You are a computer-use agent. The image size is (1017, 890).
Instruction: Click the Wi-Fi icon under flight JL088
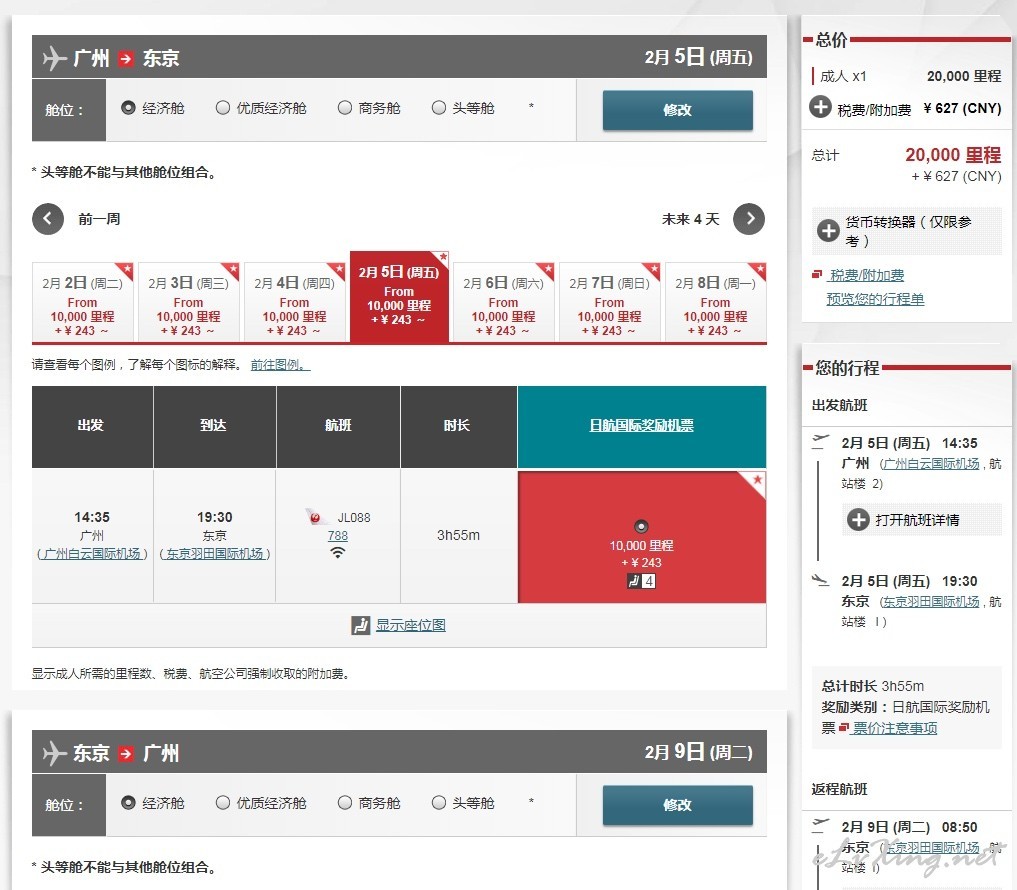(x=337, y=553)
